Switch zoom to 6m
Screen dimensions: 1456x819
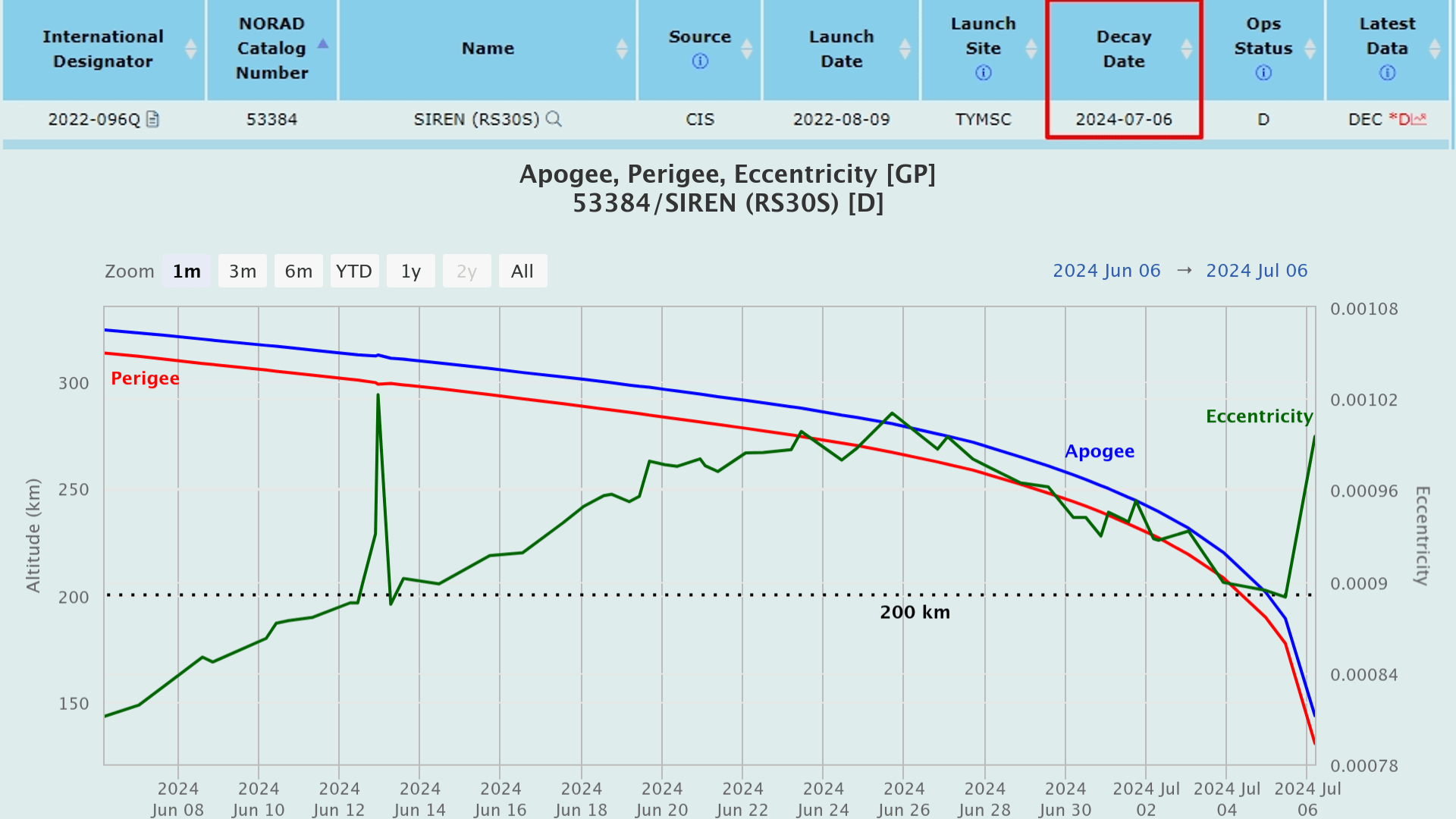(299, 271)
